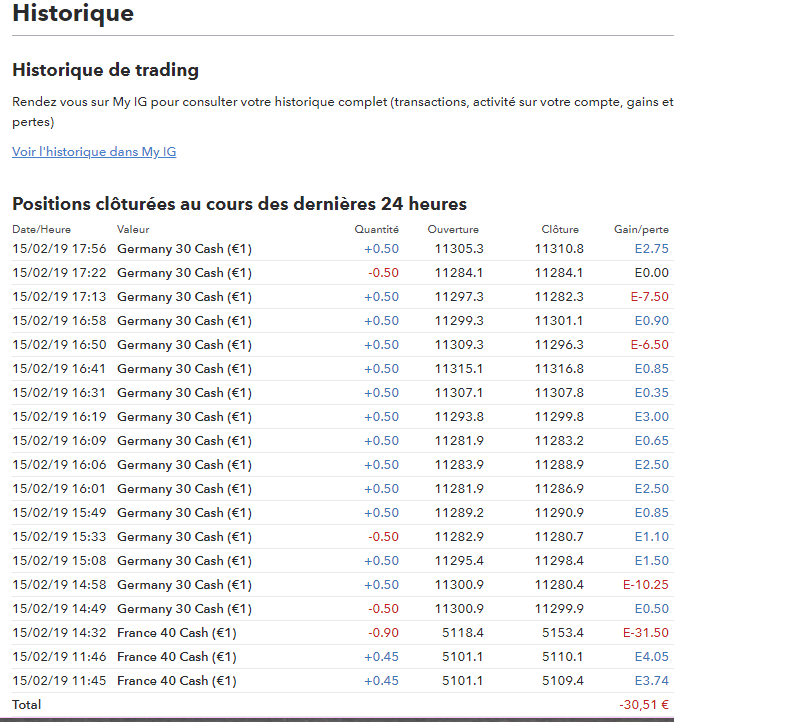This screenshot has height=722, width=800.
Task: Click closing price 11283.2
Action: [x=559, y=440]
